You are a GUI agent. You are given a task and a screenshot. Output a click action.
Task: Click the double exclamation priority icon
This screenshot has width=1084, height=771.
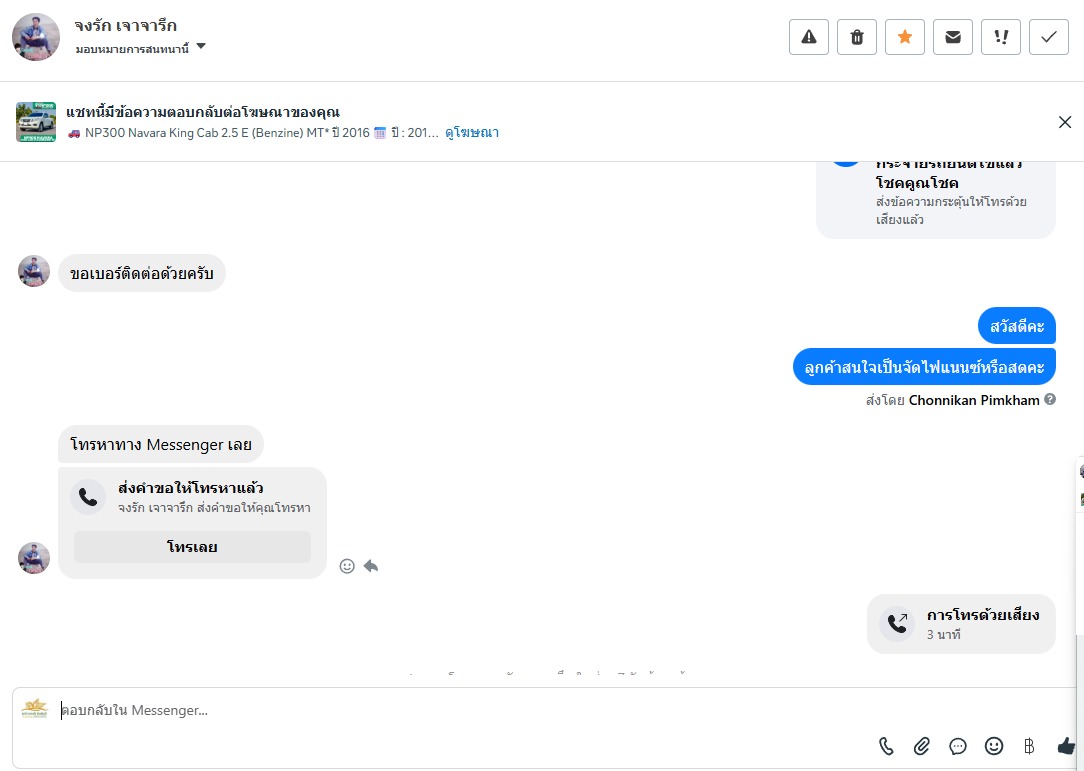click(1001, 37)
